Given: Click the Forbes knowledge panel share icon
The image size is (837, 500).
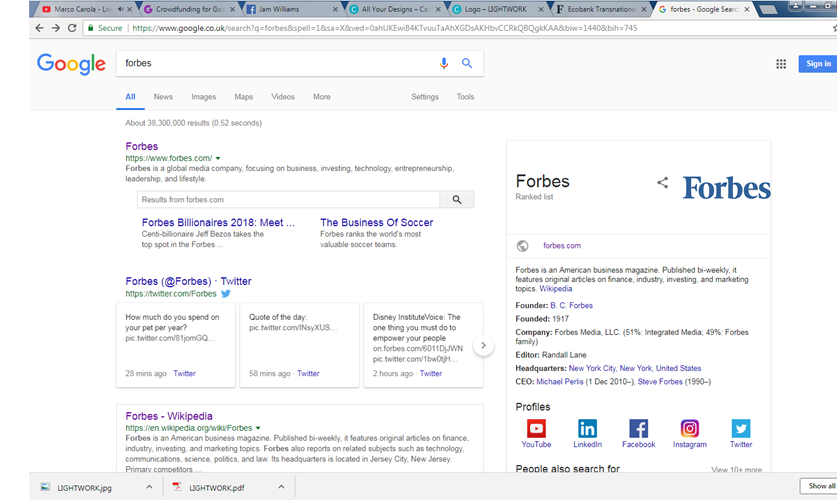Looking at the screenshot, I should tap(662, 182).
